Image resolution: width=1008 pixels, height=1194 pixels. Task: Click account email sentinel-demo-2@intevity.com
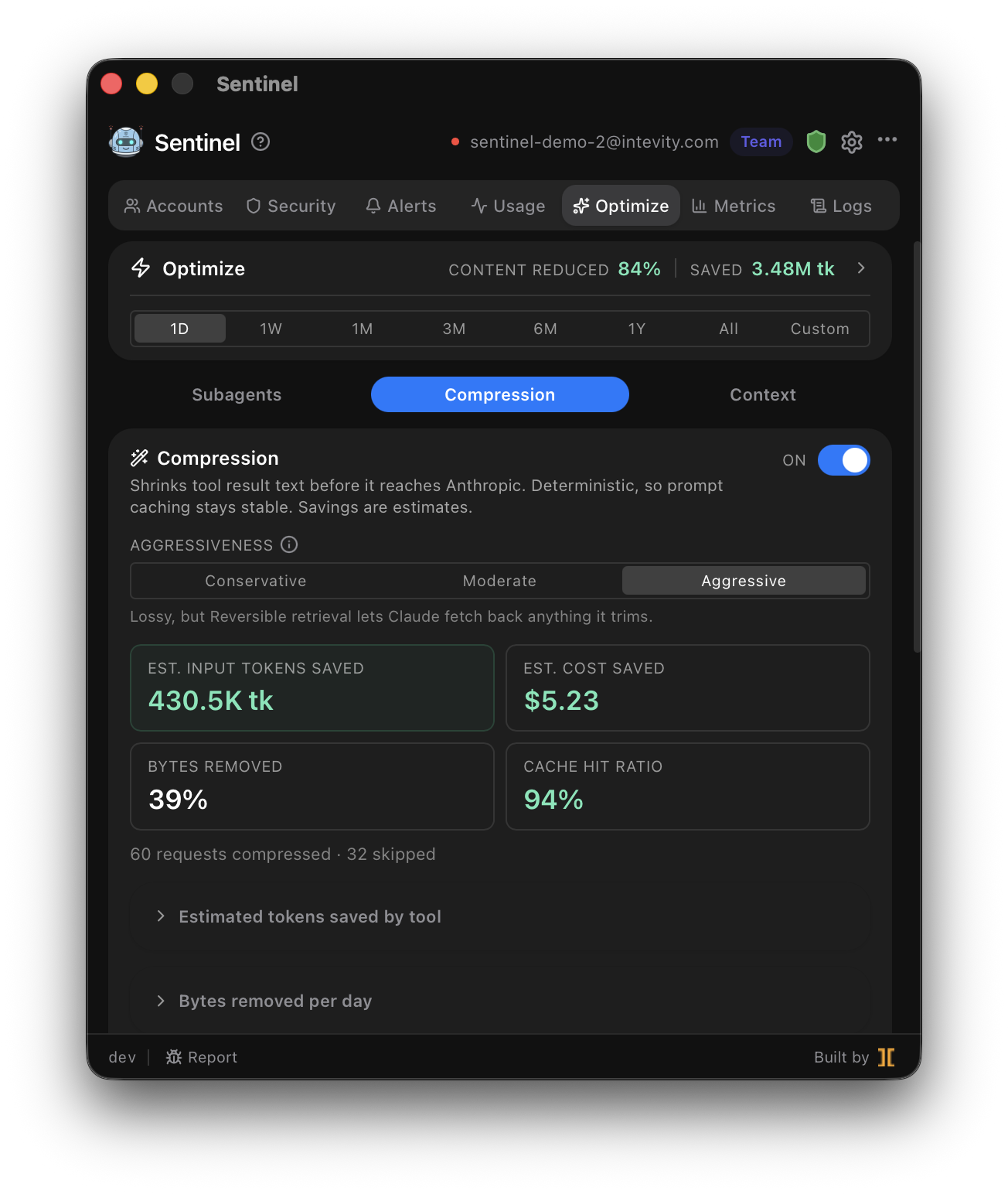click(594, 142)
